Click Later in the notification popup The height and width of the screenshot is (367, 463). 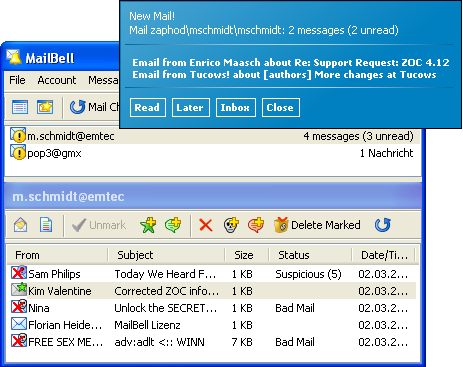(191, 107)
